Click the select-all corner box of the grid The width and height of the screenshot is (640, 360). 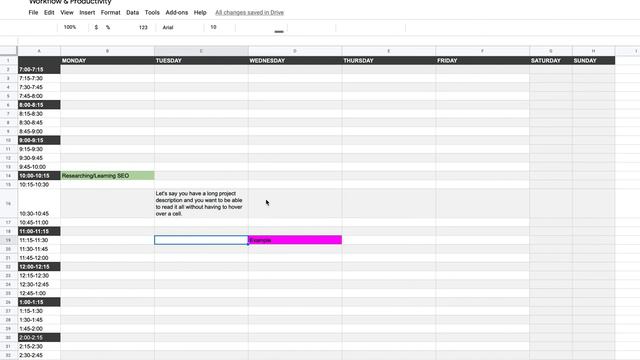(8, 51)
